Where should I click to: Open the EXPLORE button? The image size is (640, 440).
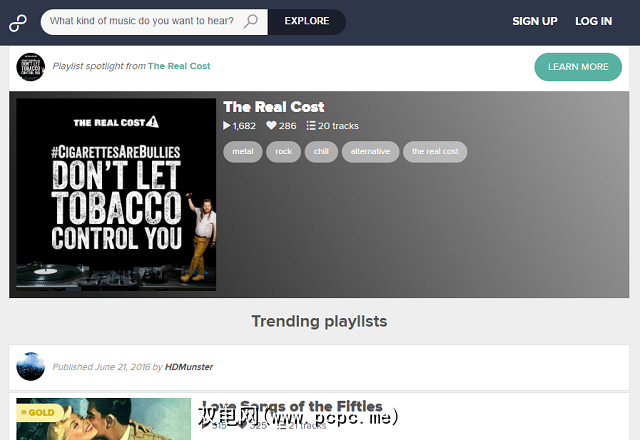coord(307,22)
